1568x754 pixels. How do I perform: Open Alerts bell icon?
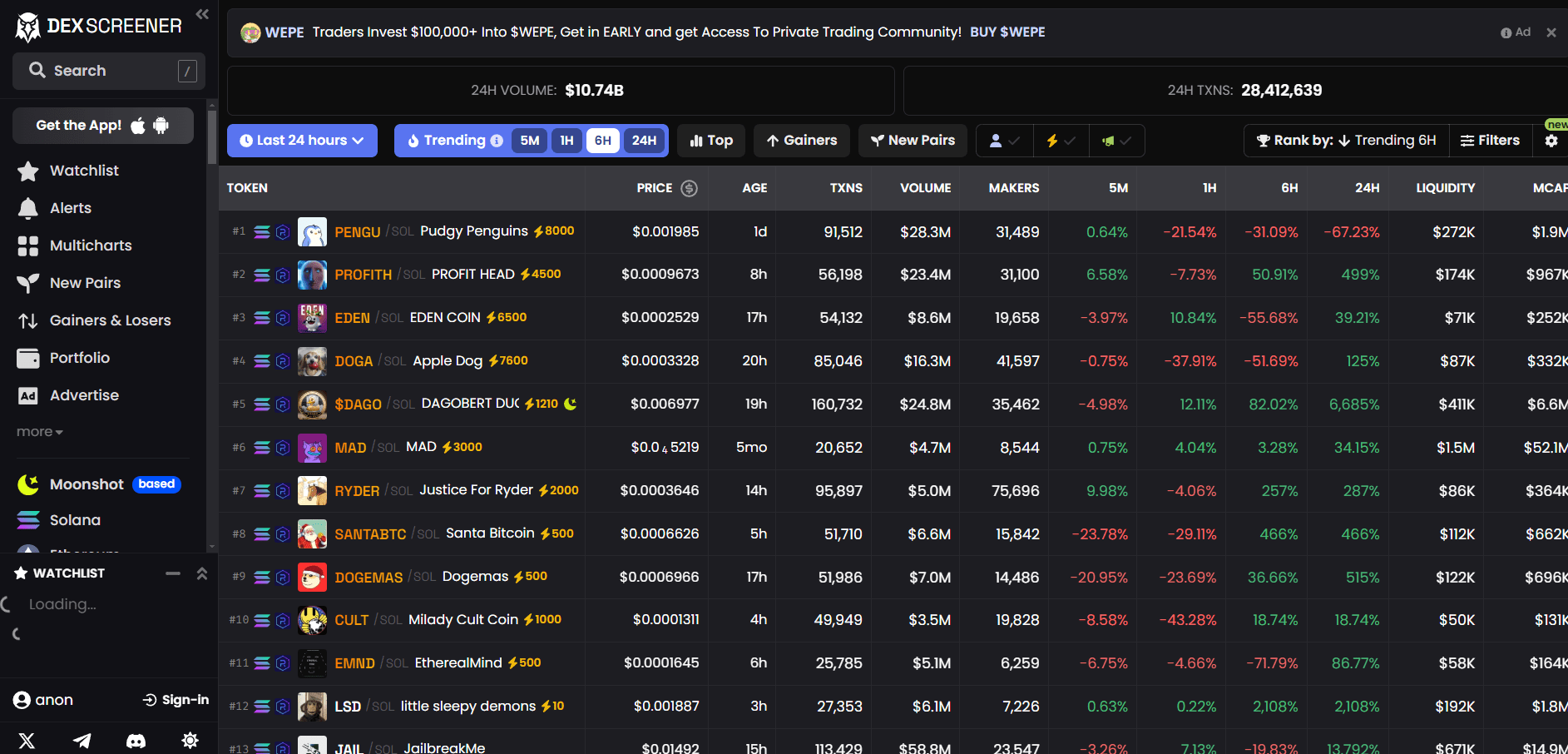coord(28,208)
